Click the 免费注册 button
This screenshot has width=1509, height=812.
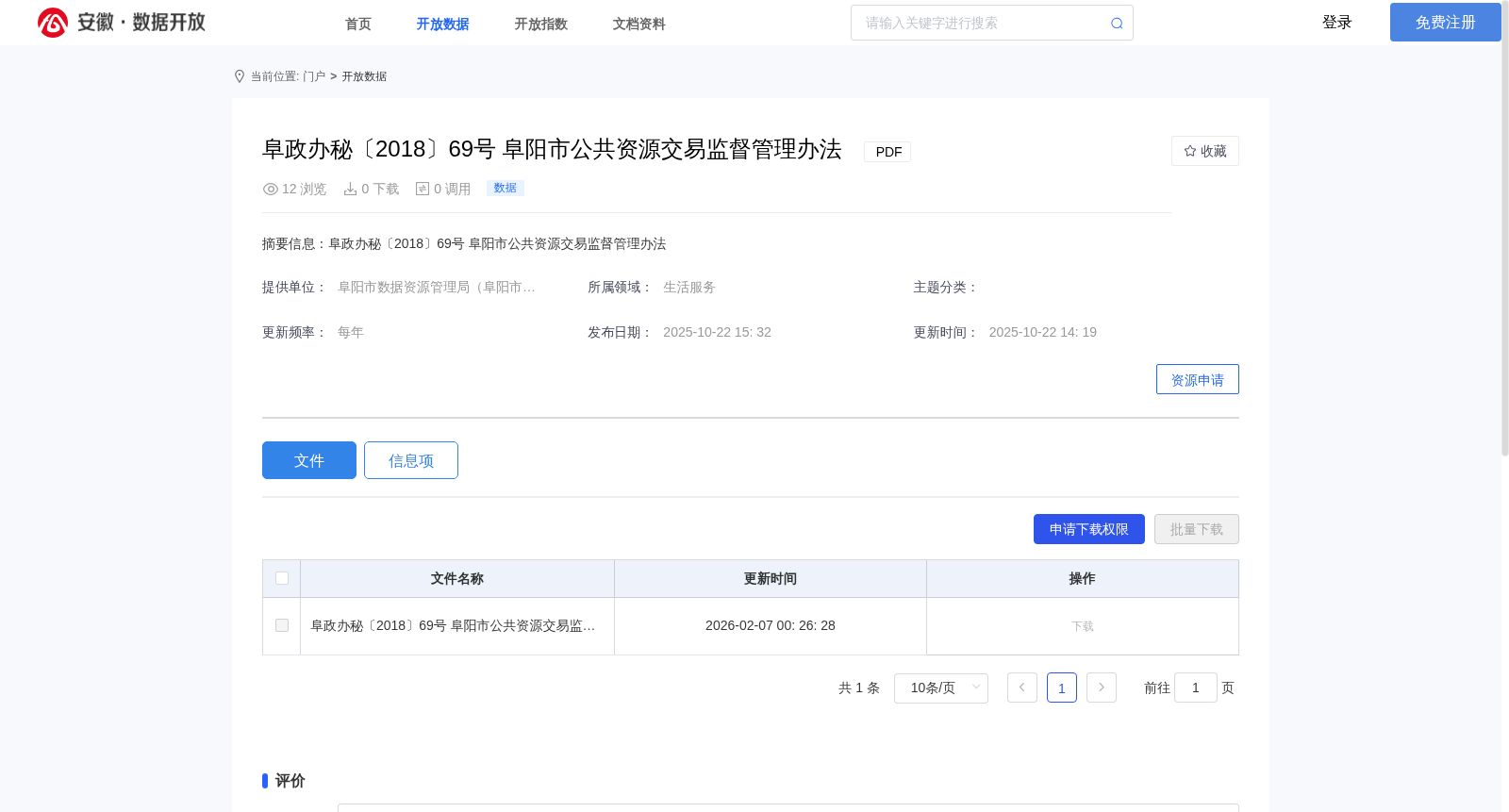coord(1446,23)
